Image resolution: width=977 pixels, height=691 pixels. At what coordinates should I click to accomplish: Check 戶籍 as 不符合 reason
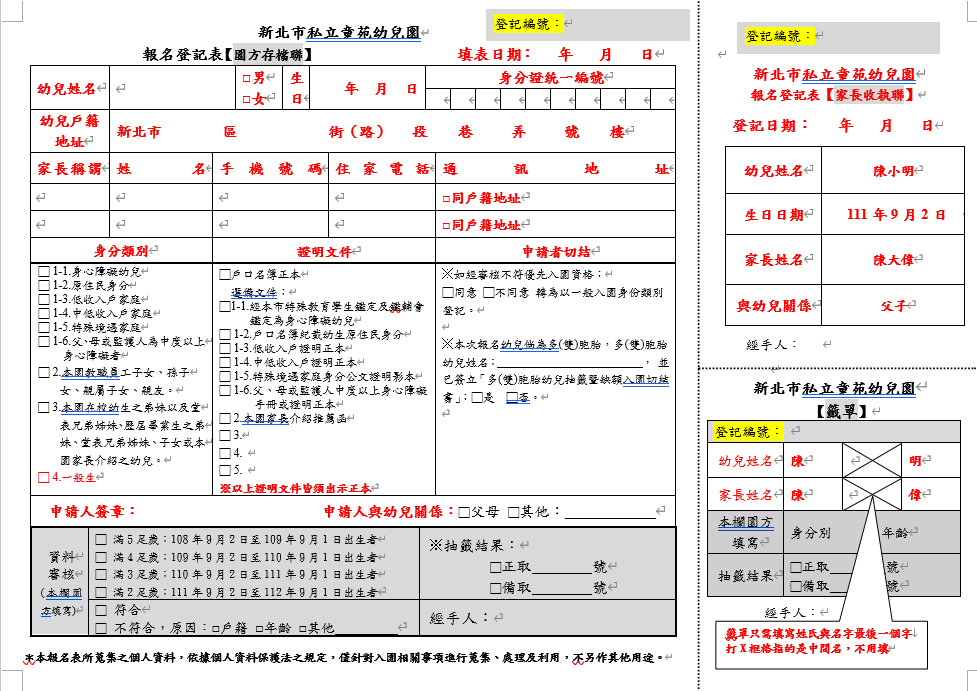pos(216,629)
